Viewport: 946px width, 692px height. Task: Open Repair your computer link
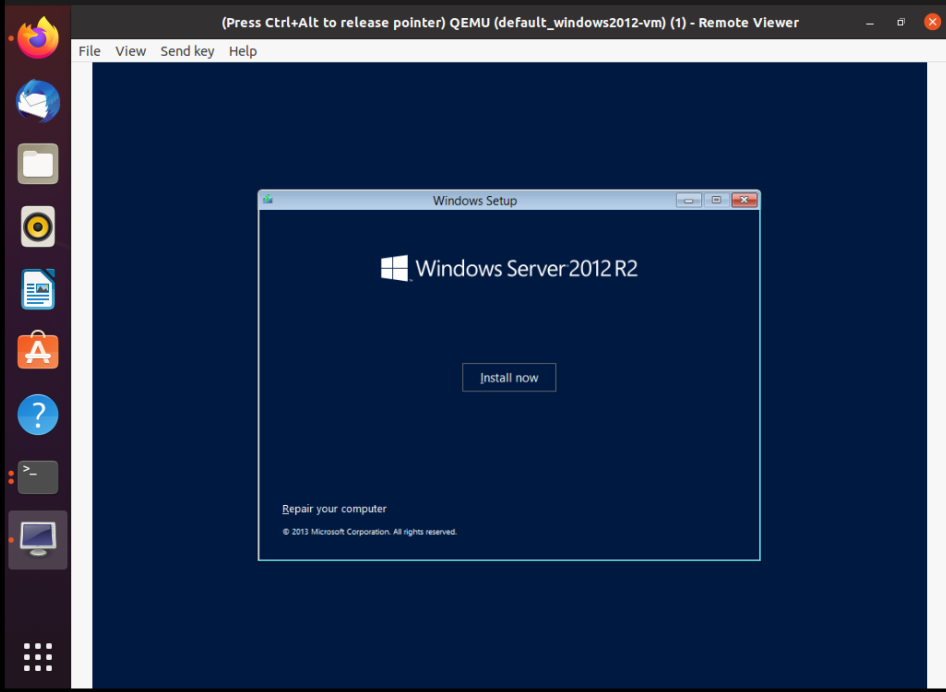click(x=334, y=509)
